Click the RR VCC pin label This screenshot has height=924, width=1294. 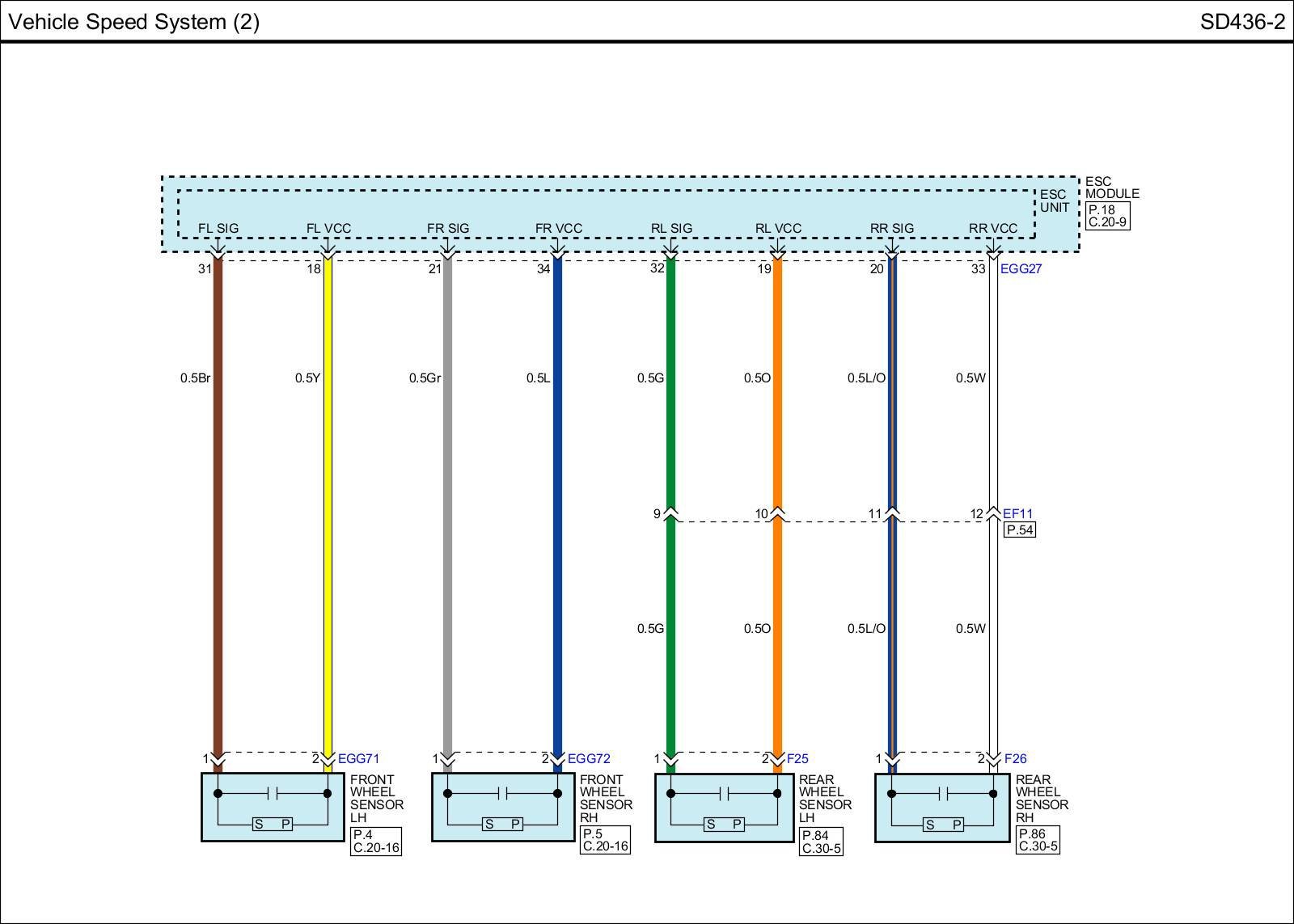tap(993, 229)
